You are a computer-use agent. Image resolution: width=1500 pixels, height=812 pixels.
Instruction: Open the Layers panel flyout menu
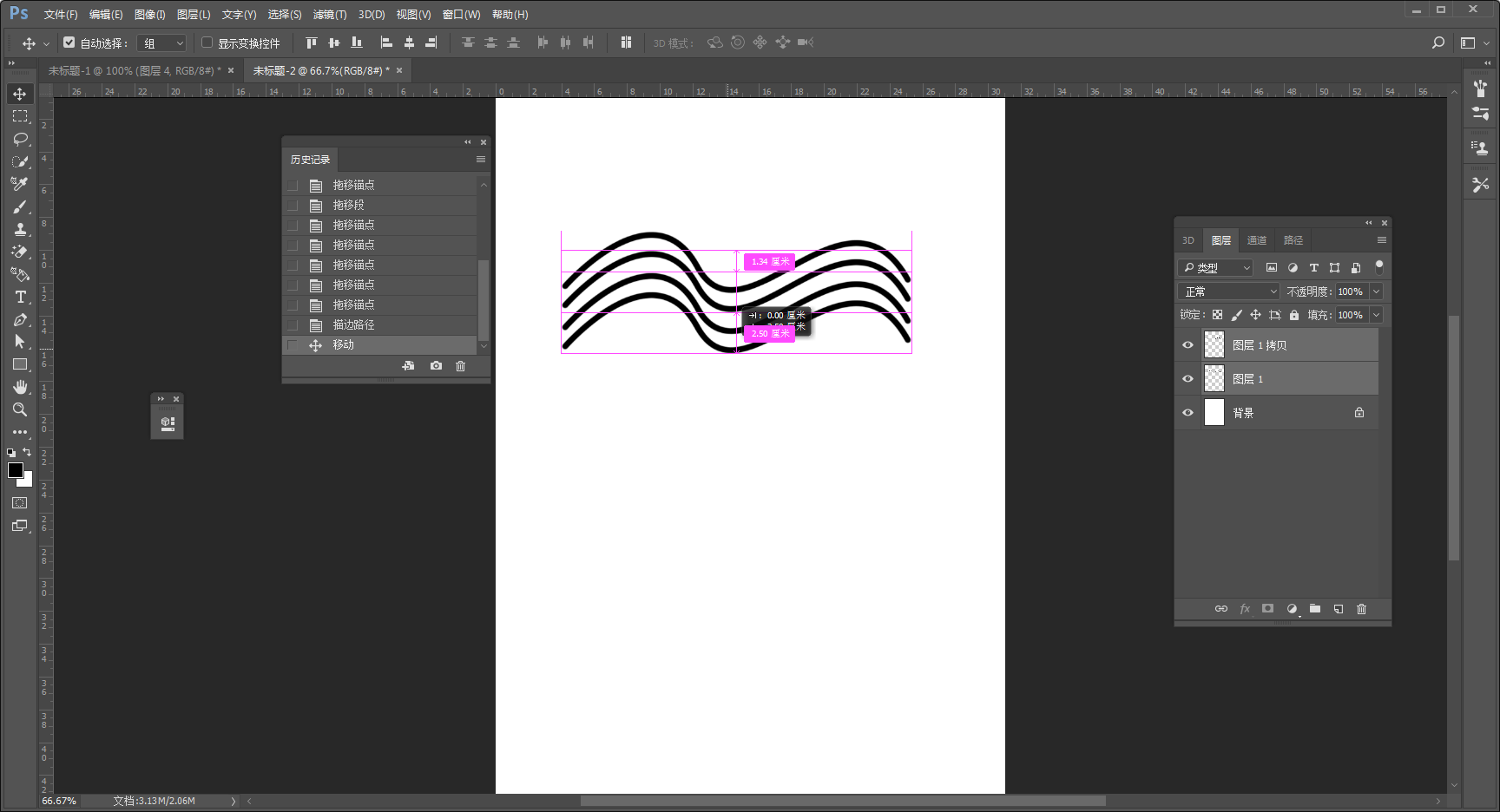pos(1382,240)
